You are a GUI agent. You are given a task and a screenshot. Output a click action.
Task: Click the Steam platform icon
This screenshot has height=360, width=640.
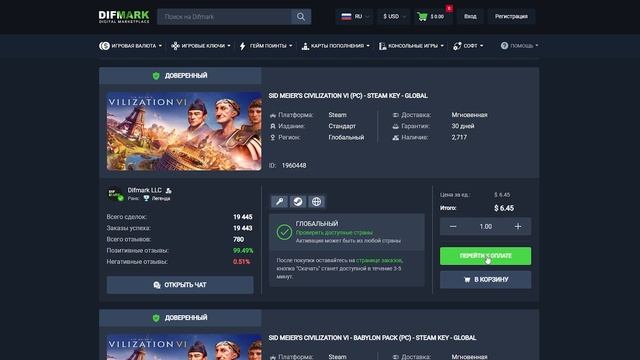[298, 202]
